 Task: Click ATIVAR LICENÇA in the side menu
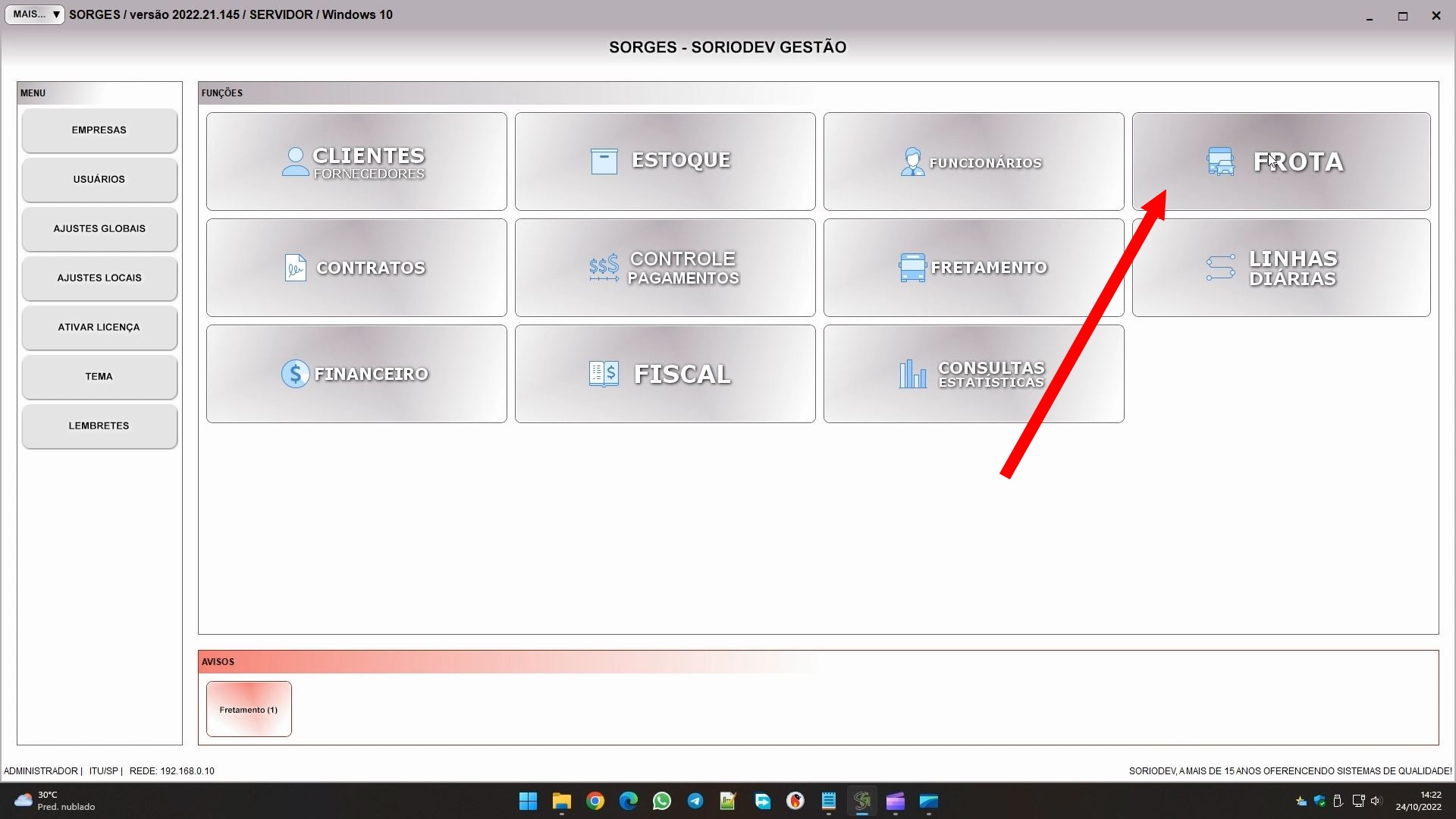click(x=99, y=328)
